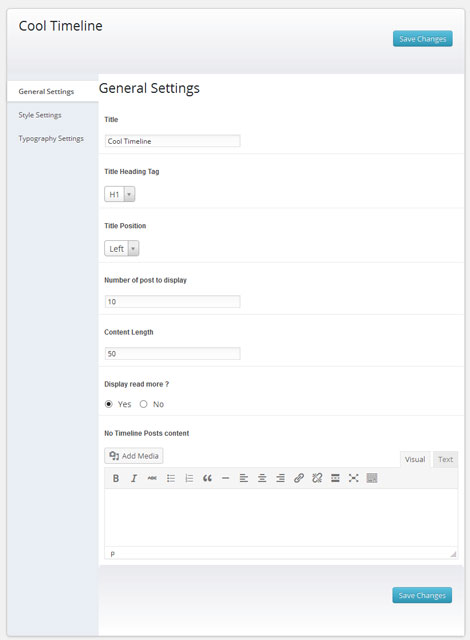Open Style Settings tab
The height and width of the screenshot is (640, 470).
40,115
